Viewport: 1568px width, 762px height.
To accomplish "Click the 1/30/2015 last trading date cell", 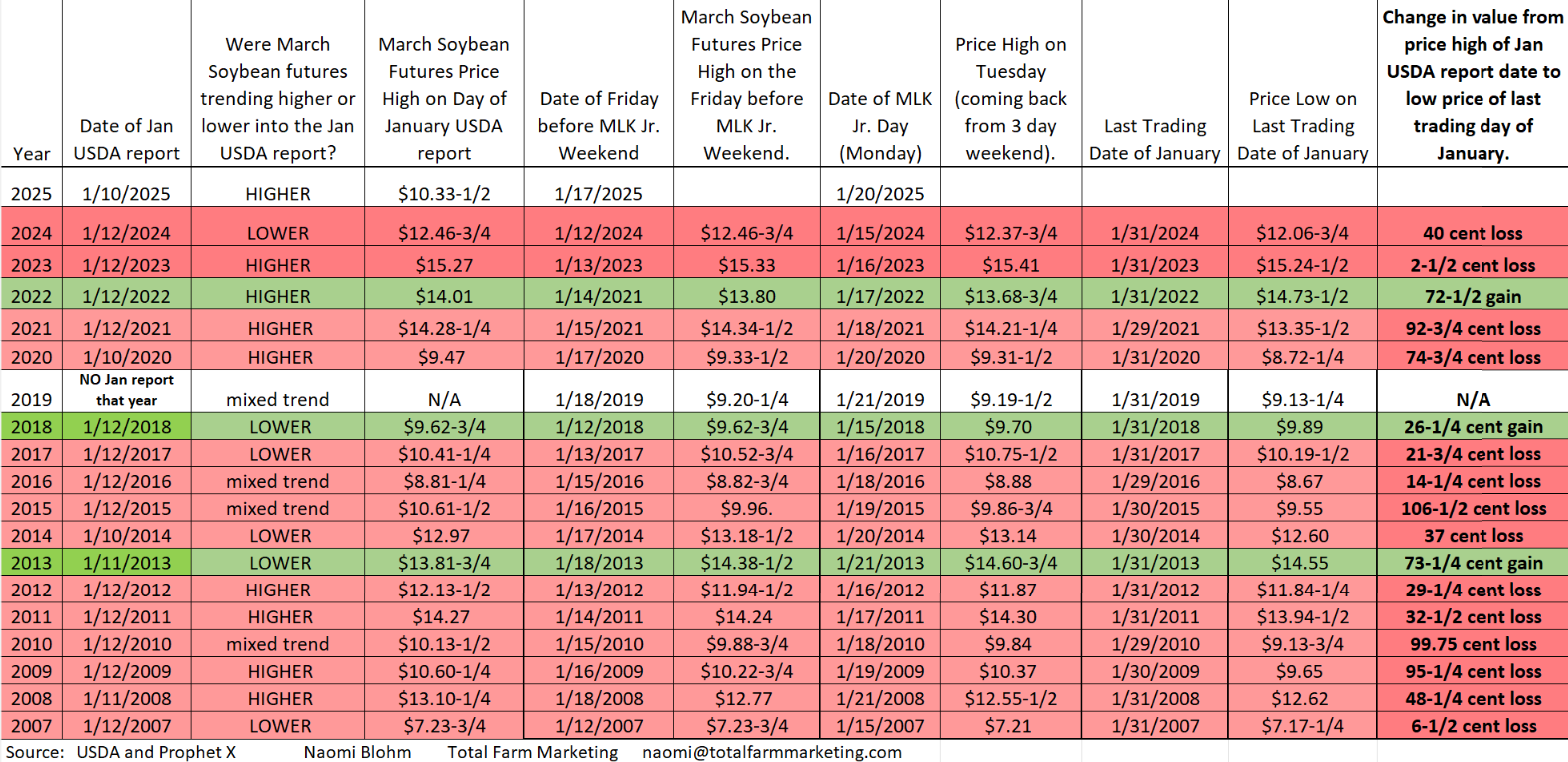I will (1154, 507).
